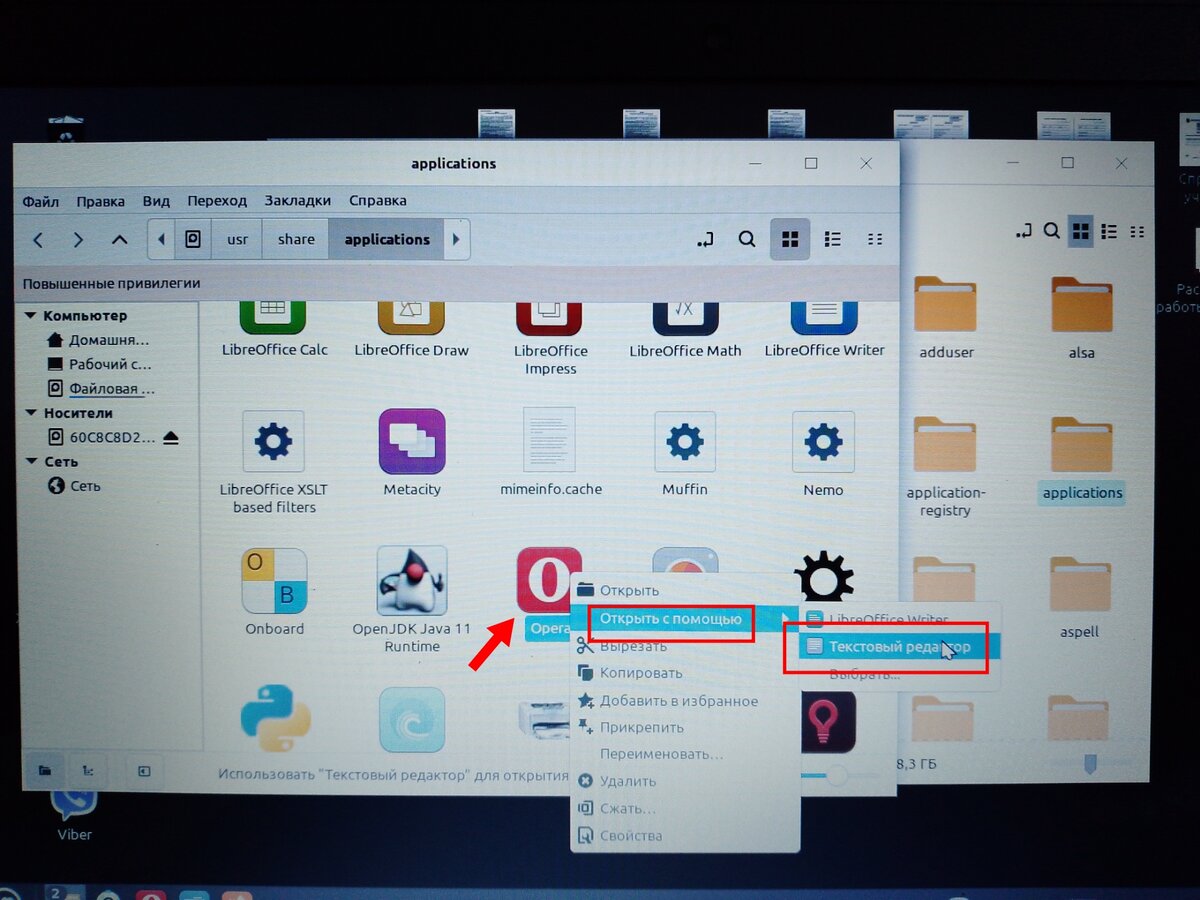Select the Muffin gear icon
Viewport: 1200px width, 900px height.
click(685, 441)
